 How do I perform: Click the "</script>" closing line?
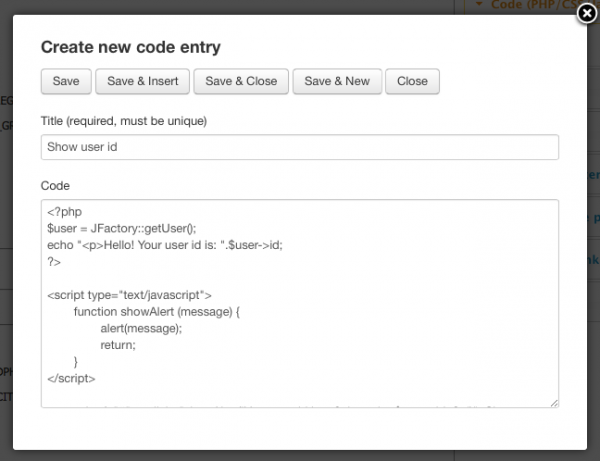71,378
